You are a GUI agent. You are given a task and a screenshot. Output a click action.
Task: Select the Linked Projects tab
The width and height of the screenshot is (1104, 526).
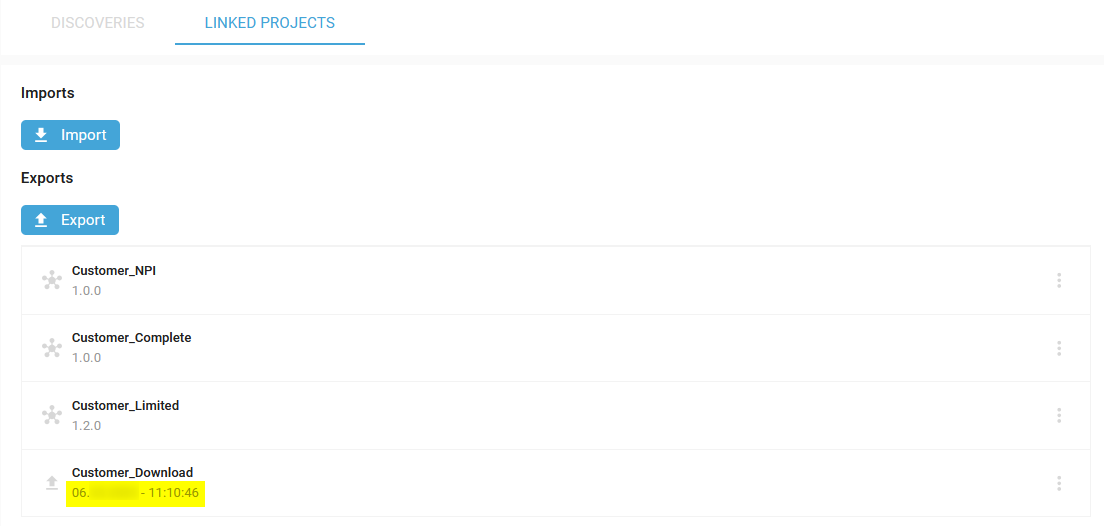(270, 23)
